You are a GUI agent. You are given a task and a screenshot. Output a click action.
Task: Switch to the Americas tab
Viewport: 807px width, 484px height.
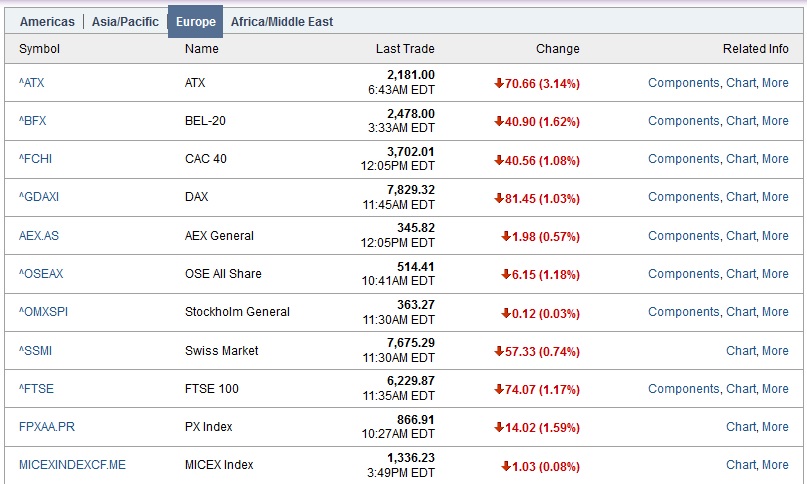pyautogui.click(x=47, y=22)
